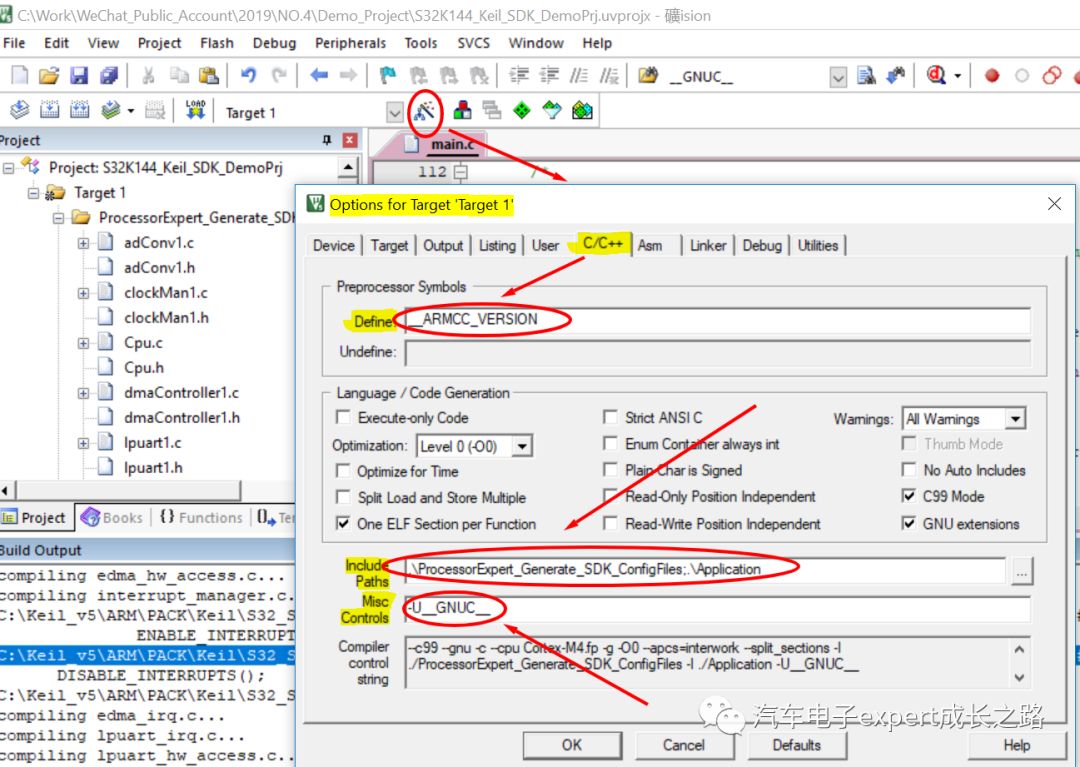This screenshot has width=1080, height=767.
Task: Click the Misc Controls input field
Action: pos(718,609)
